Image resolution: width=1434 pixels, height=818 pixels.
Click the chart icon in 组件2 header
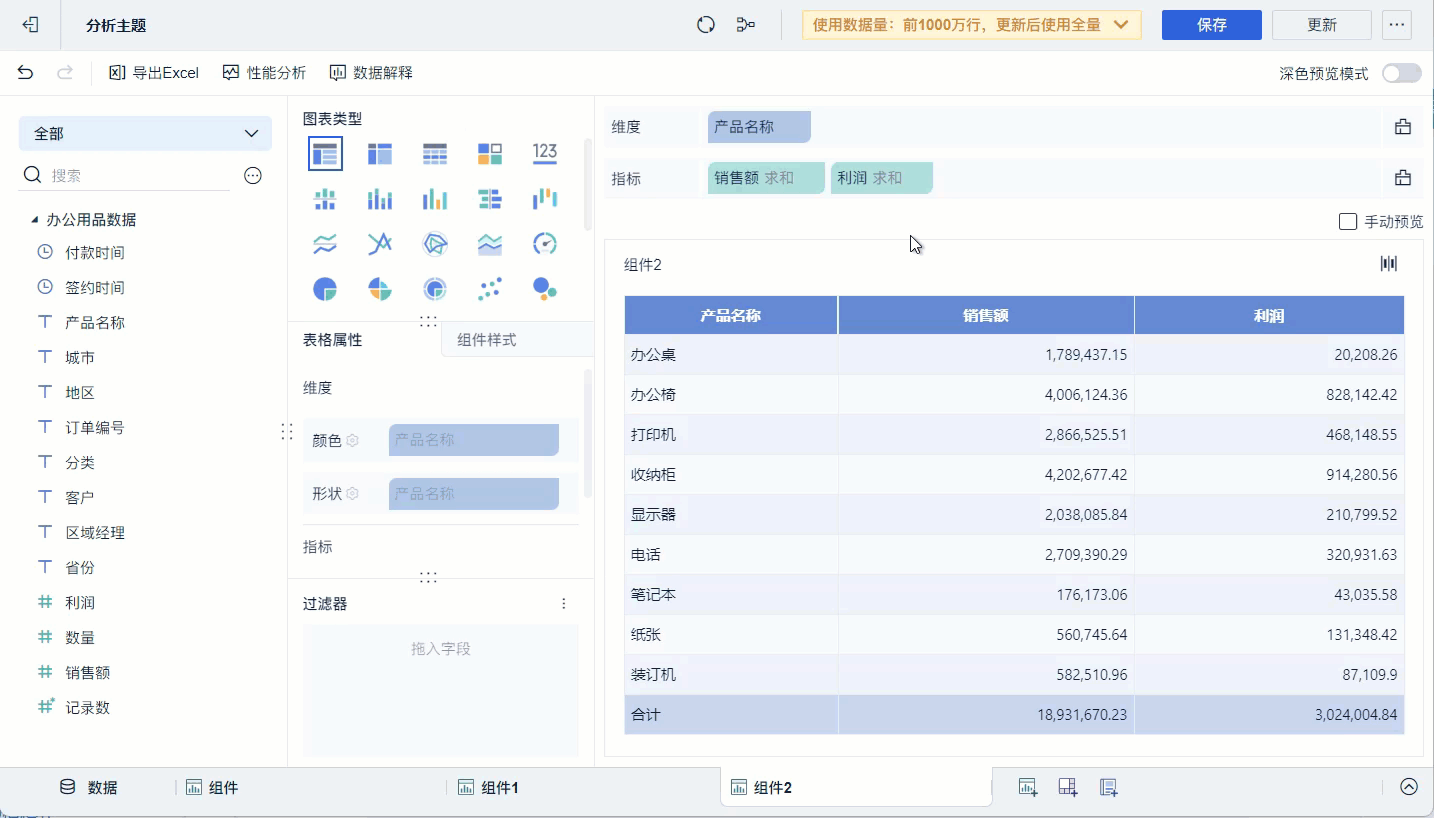pos(1389,263)
